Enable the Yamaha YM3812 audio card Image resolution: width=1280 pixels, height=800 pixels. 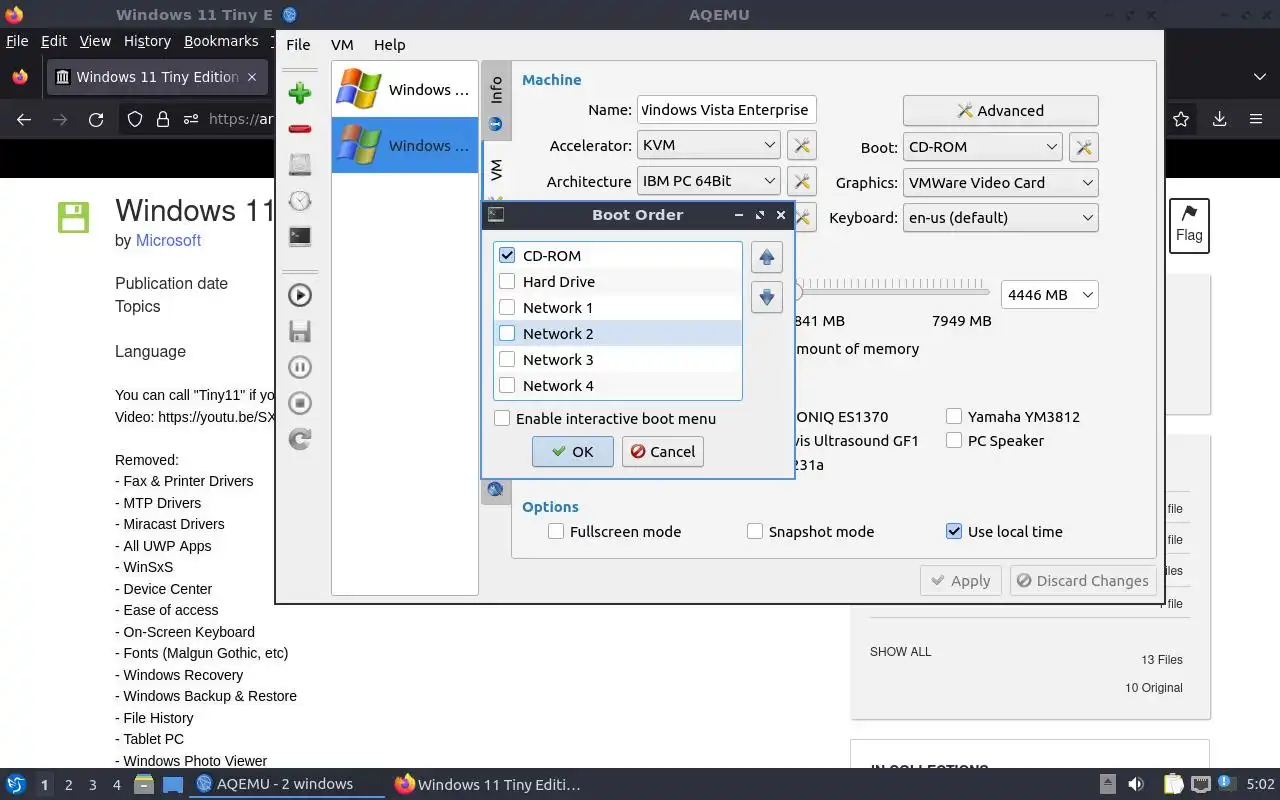(954, 416)
